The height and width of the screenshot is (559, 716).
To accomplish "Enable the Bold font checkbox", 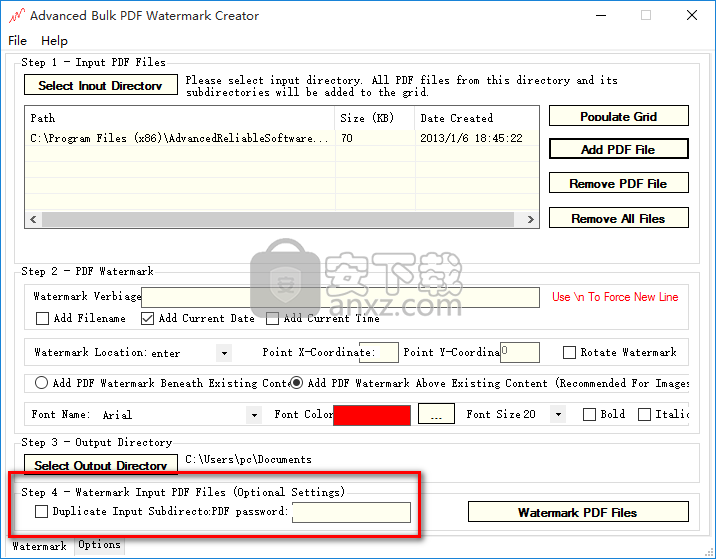I will pyautogui.click(x=589, y=414).
